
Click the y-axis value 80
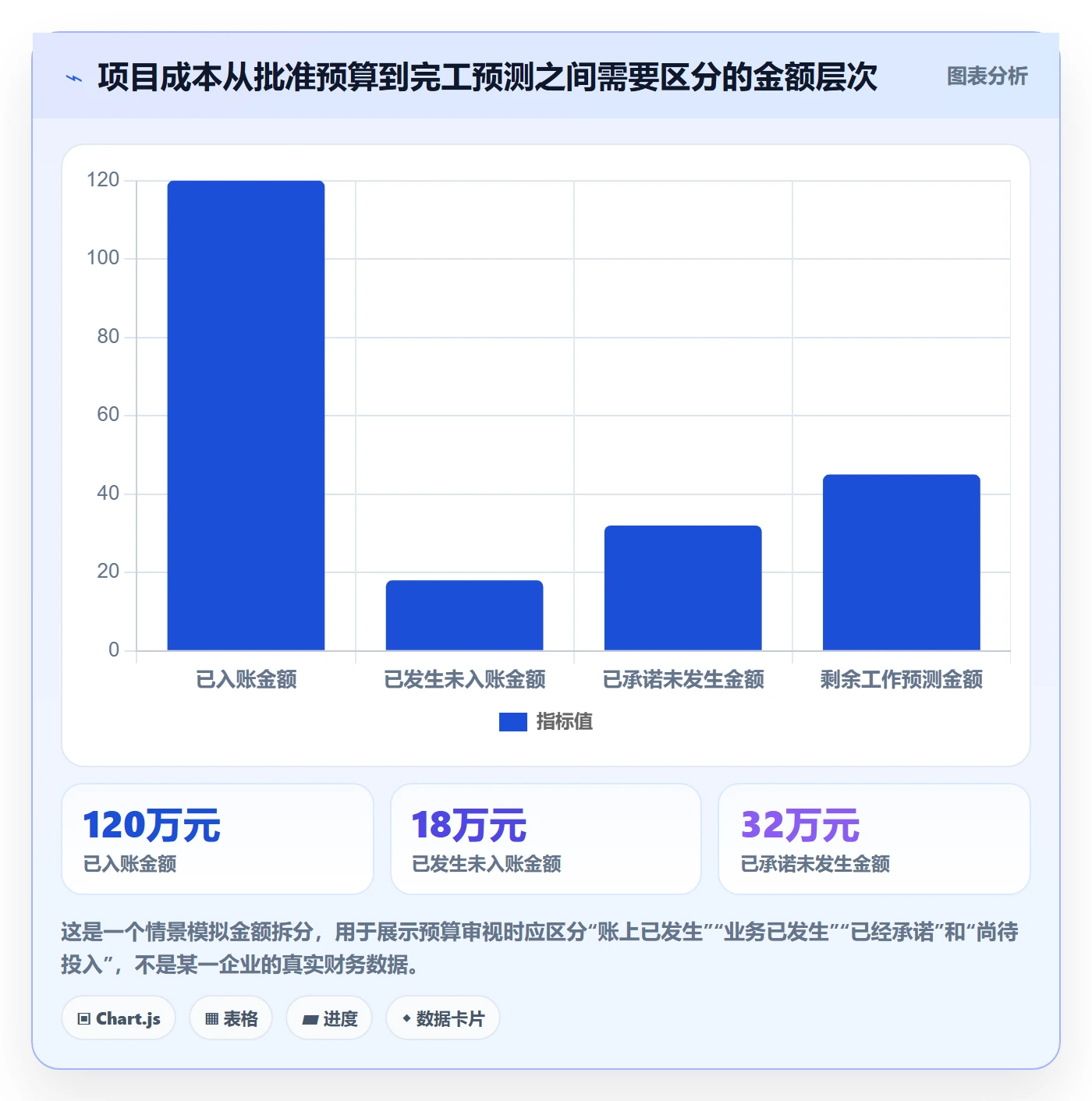tap(108, 337)
